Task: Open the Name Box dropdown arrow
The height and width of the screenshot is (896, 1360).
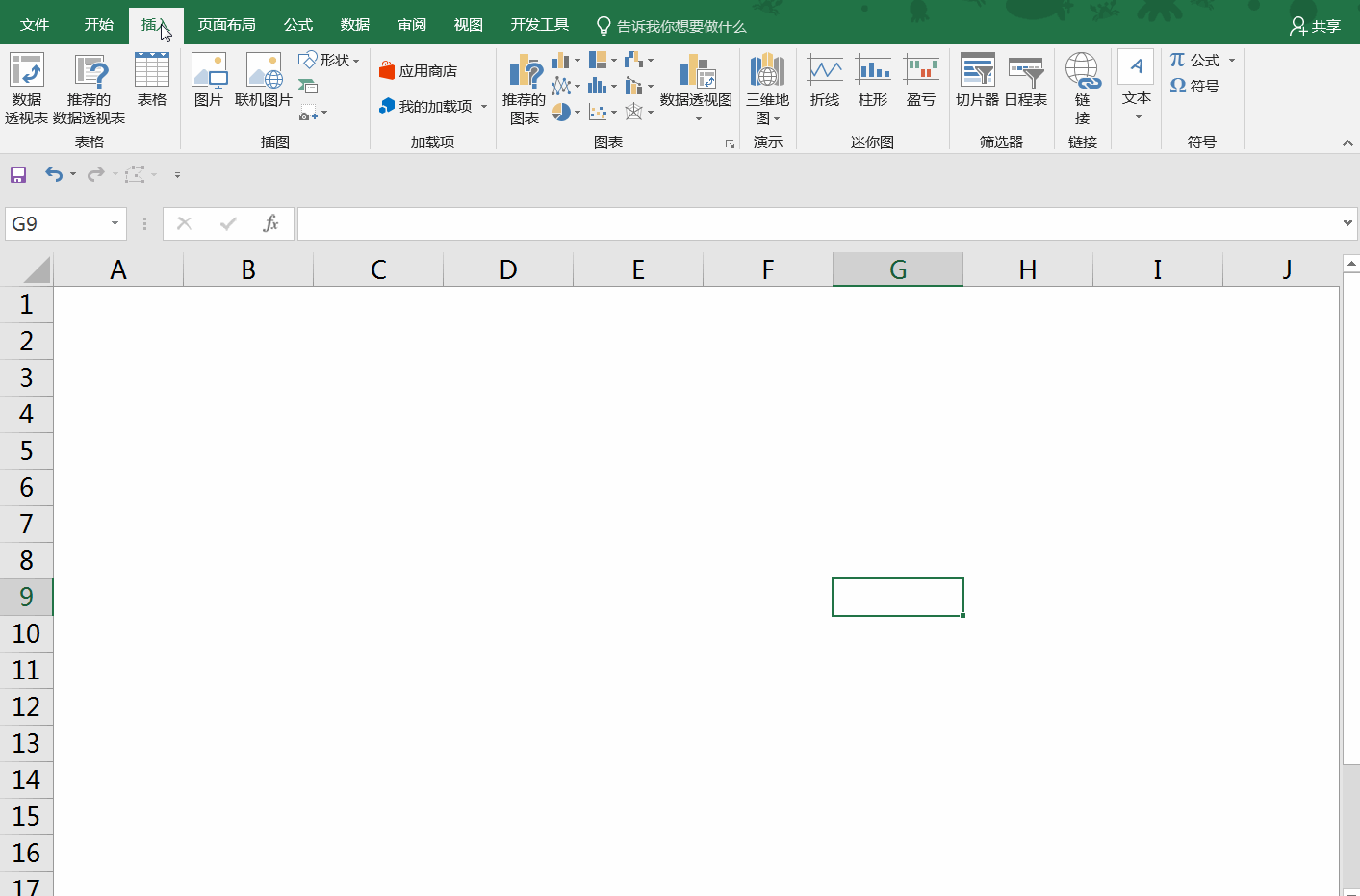Action: [115, 223]
